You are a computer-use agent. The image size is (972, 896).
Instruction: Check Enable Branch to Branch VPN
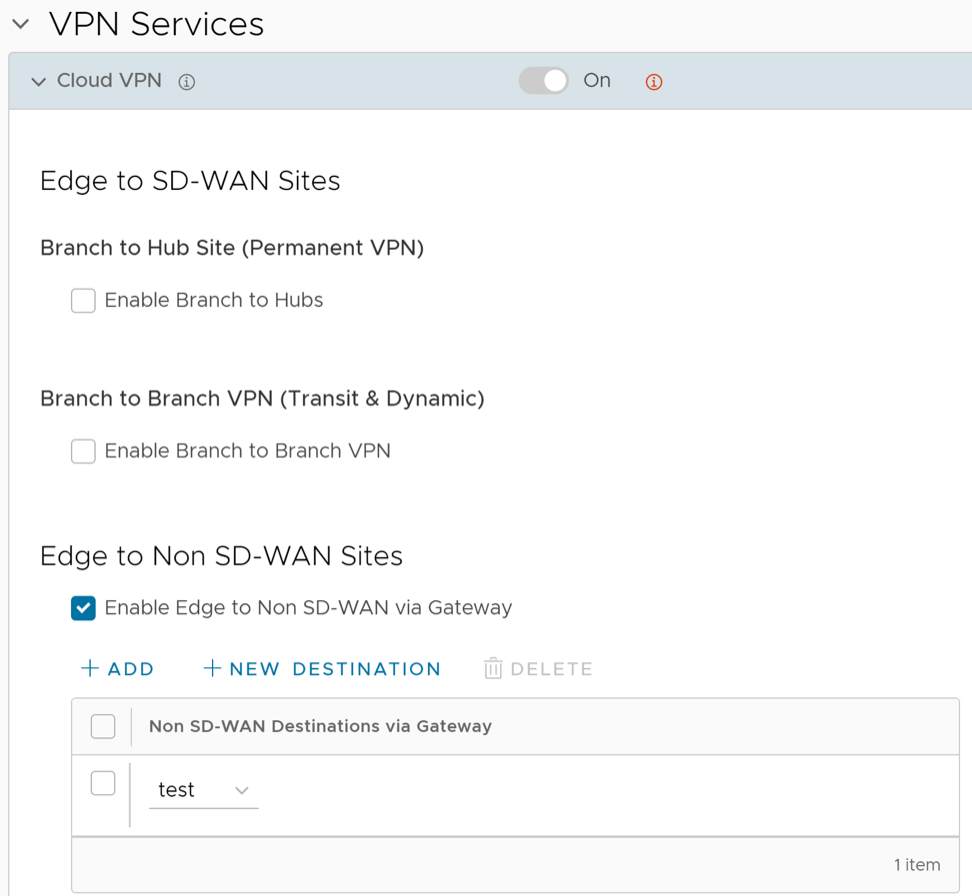[83, 451]
